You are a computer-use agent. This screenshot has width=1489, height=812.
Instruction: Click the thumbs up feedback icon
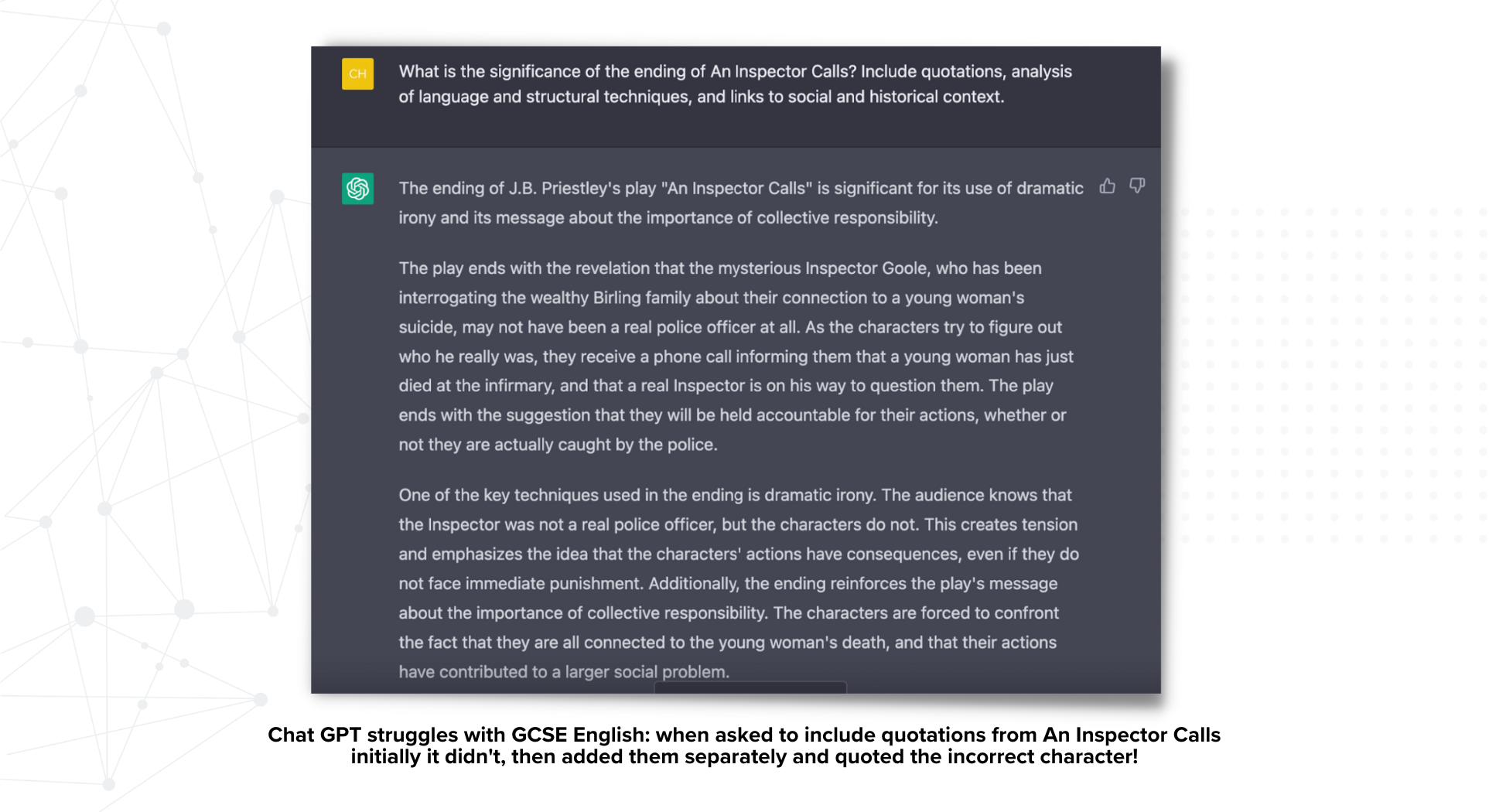tap(1108, 186)
